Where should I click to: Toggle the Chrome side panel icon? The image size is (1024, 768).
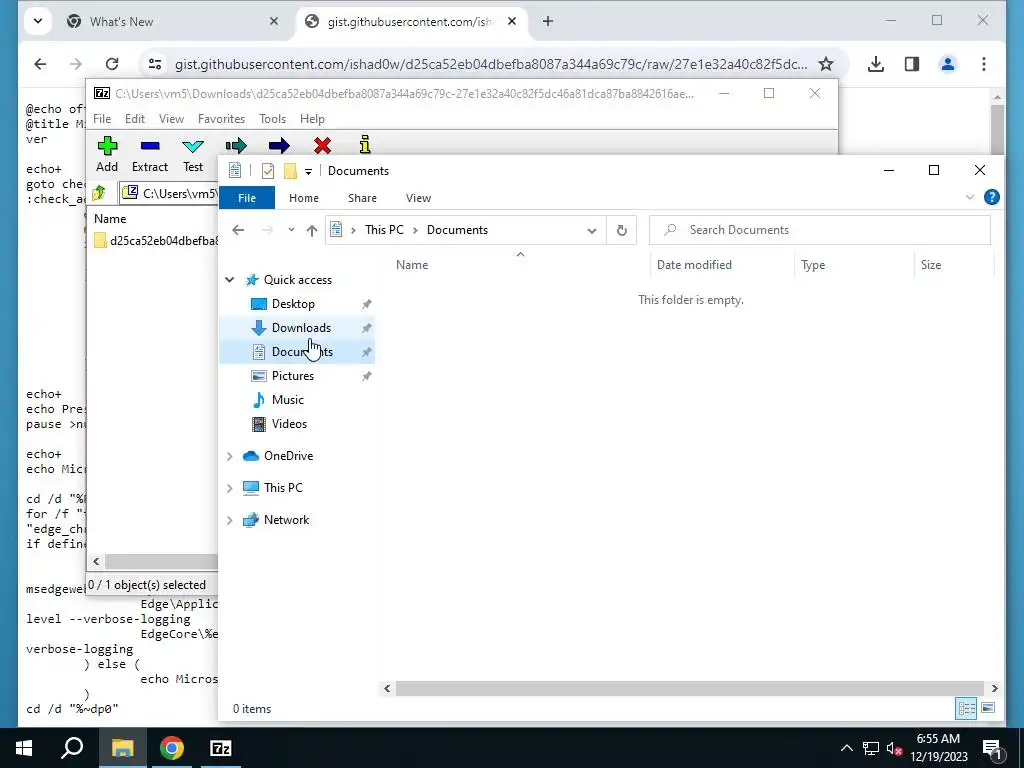[912, 64]
